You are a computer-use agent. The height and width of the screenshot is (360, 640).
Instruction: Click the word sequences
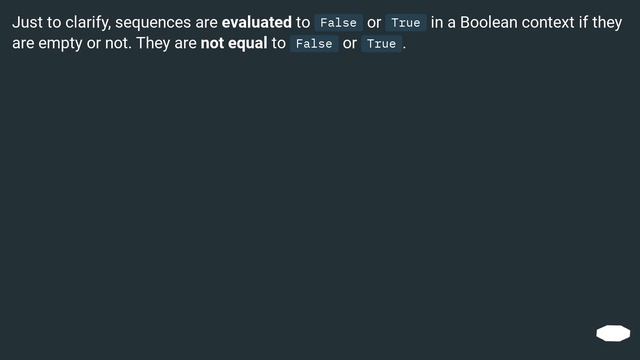[x=153, y=23]
